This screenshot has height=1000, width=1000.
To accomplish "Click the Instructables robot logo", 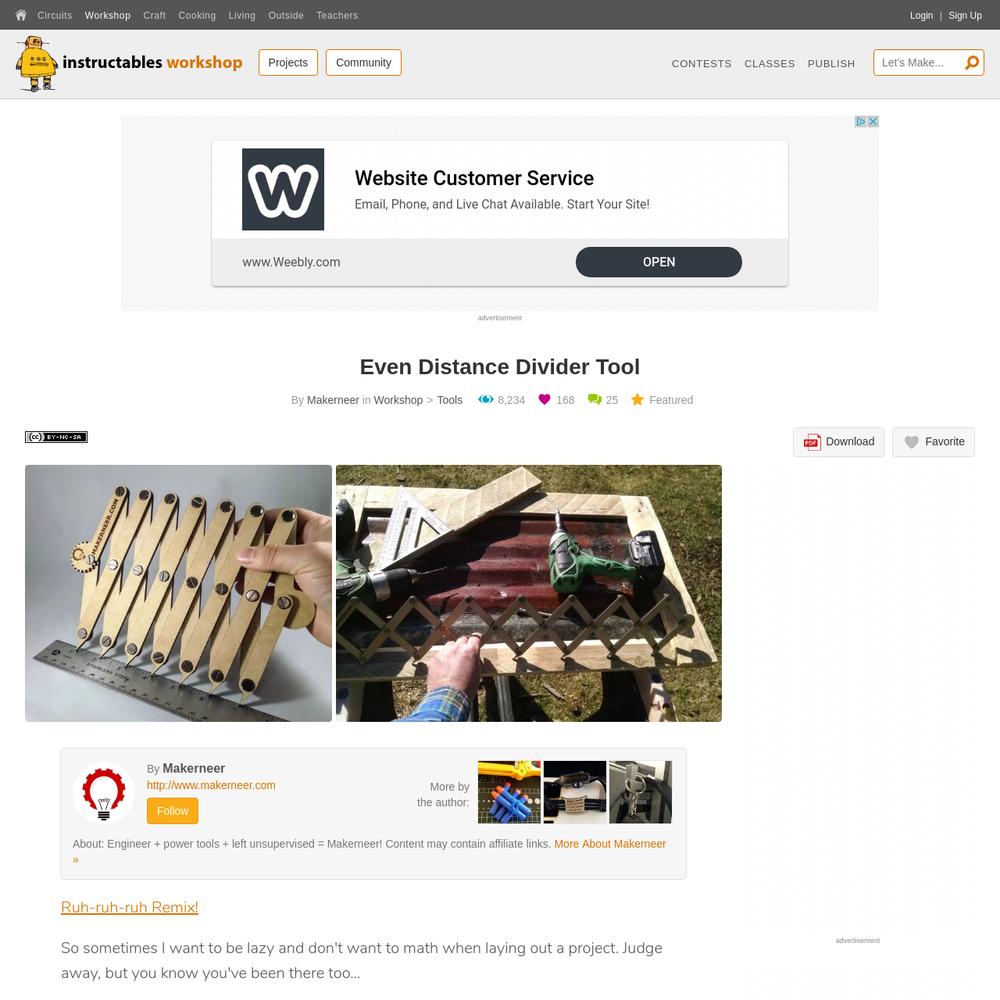I will (36, 64).
